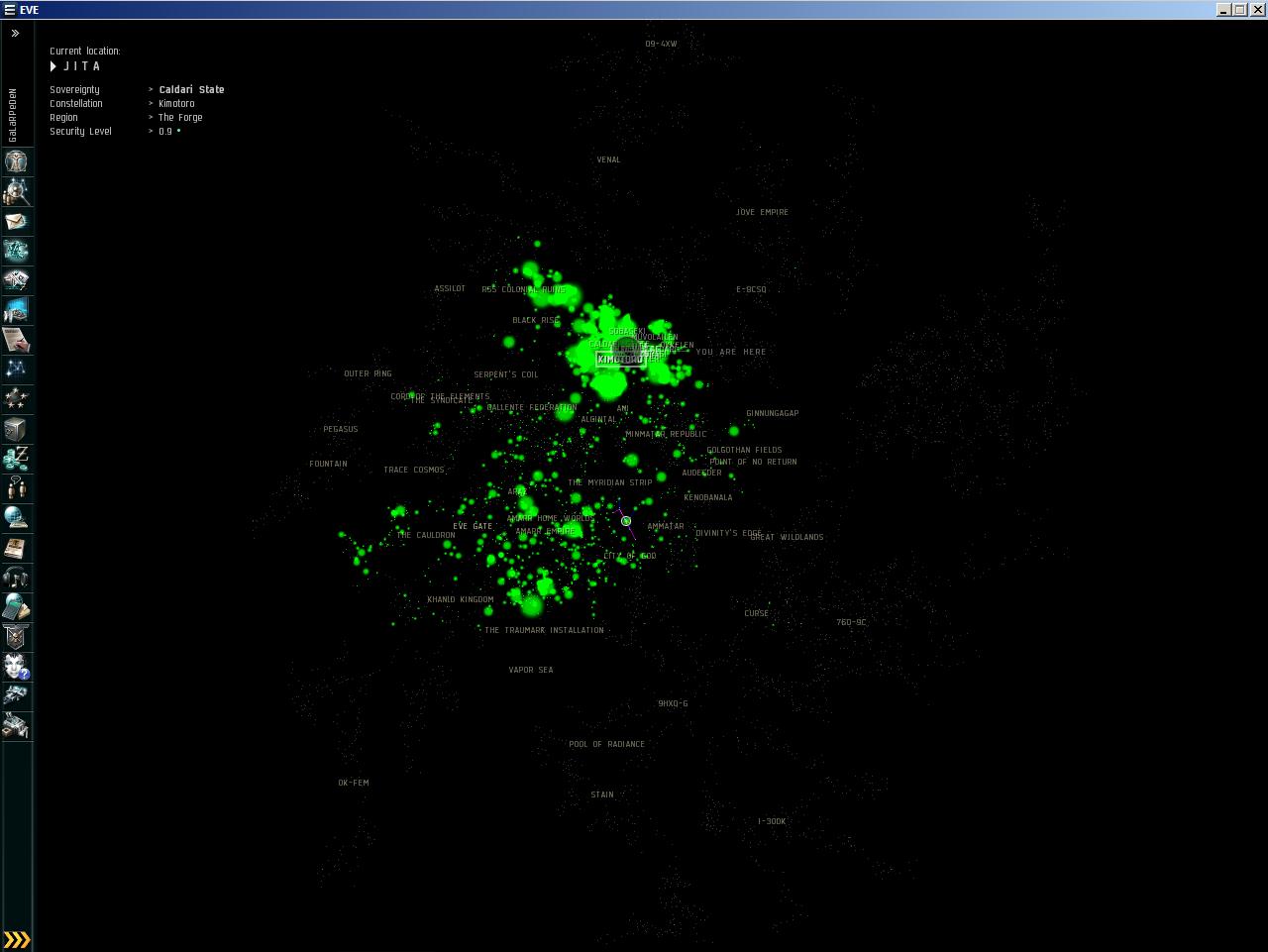Image resolution: width=1268 pixels, height=952 pixels.
Task: Click the 9HXQ-G label
Action: [x=673, y=703]
